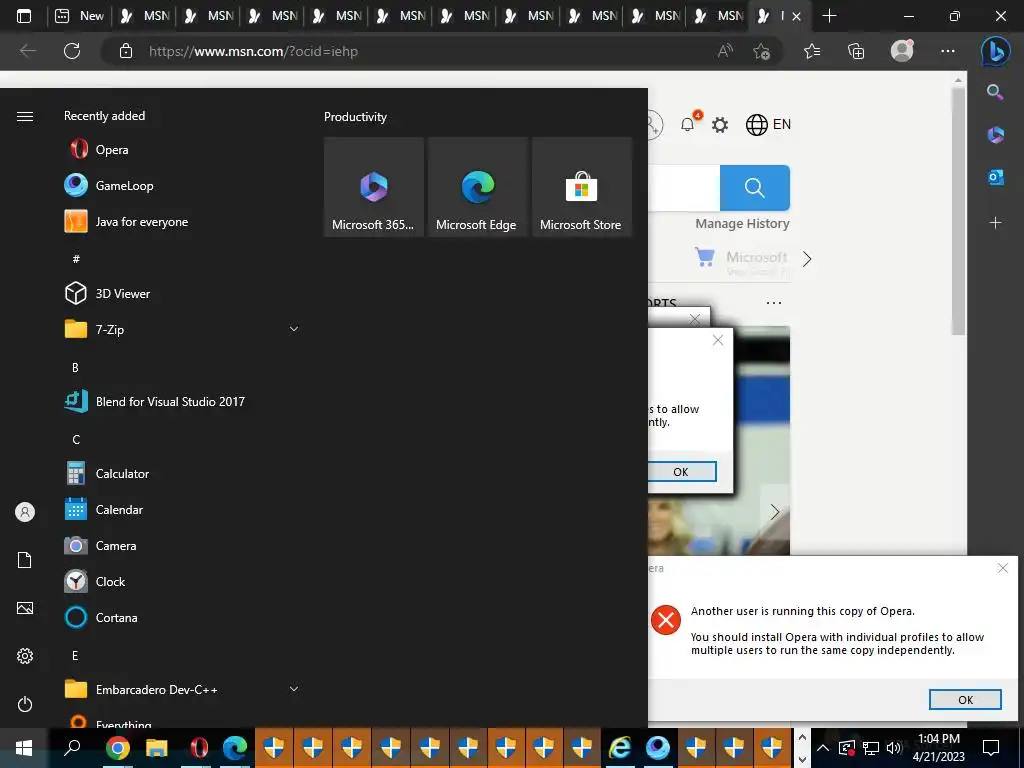The width and height of the screenshot is (1024, 768).
Task: Advance MSN news carousel with next arrow
Action: tap(775, 512)
